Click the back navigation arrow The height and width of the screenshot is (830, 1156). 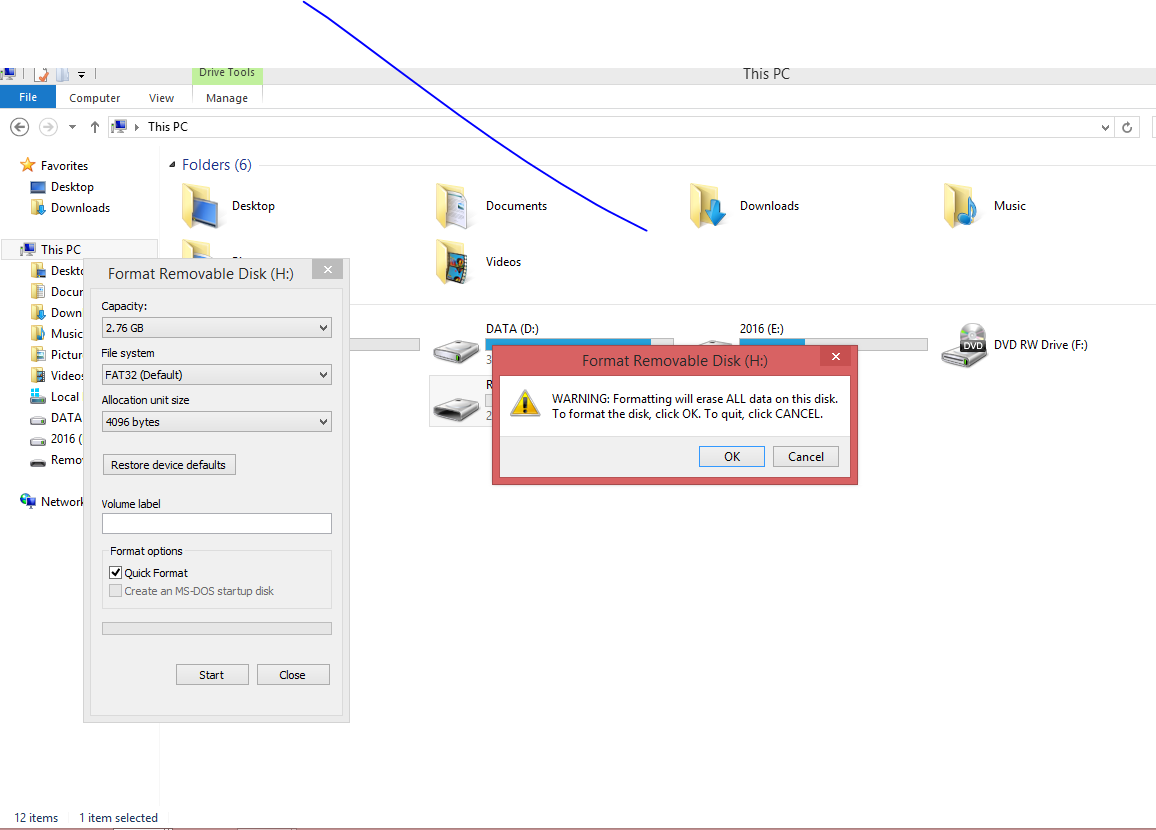(19, 127)
